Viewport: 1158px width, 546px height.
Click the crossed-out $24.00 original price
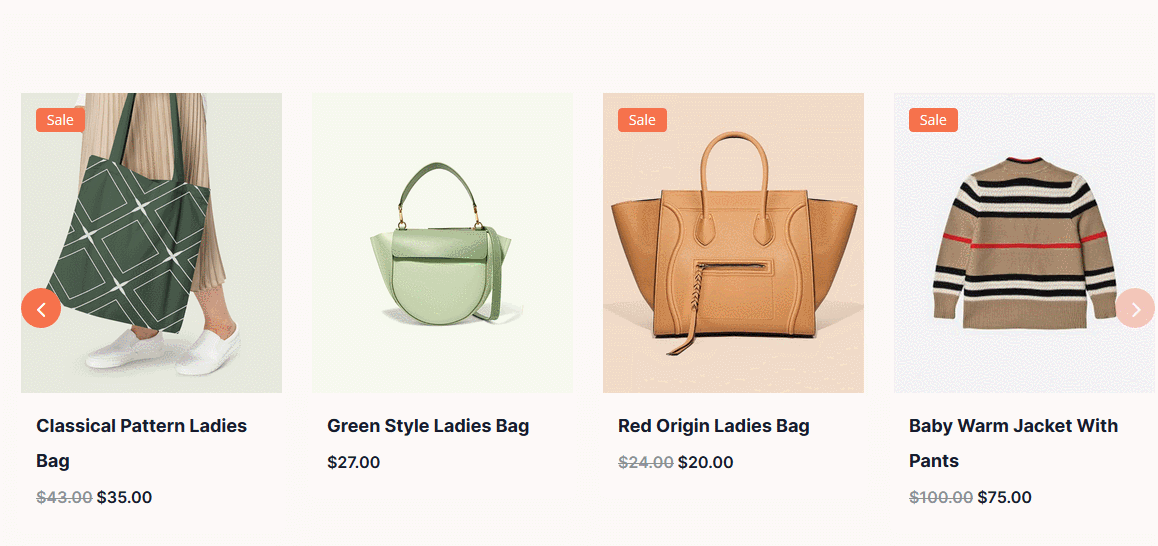pyautogui.click(x=645, y=463)
